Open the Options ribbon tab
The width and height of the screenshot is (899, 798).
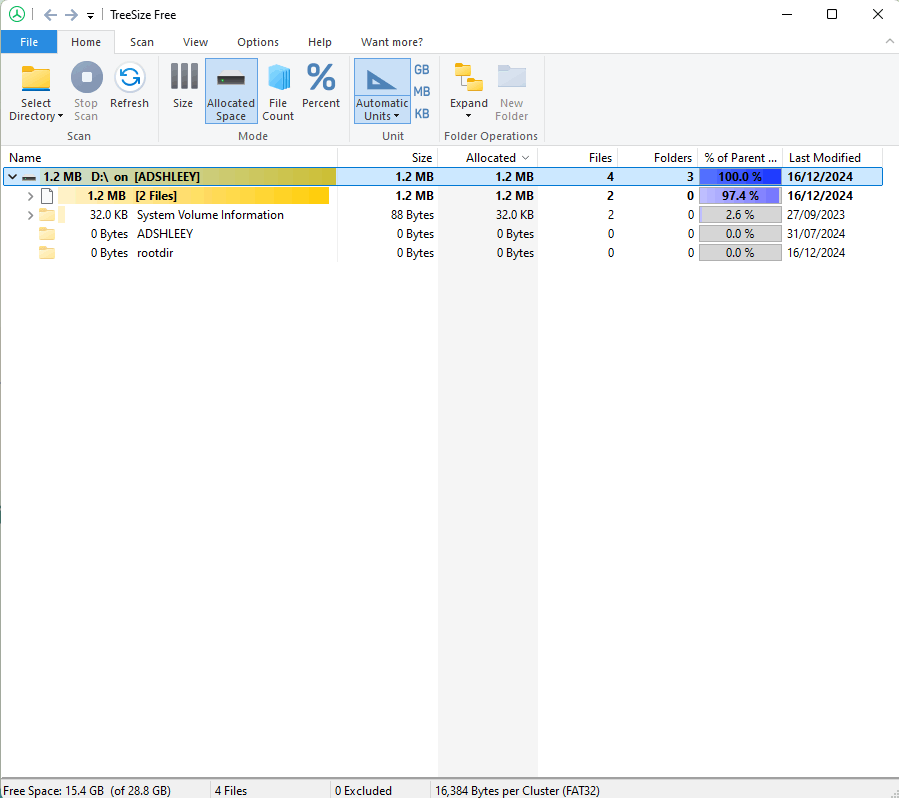pyautogui.click(x=258, y=42)
